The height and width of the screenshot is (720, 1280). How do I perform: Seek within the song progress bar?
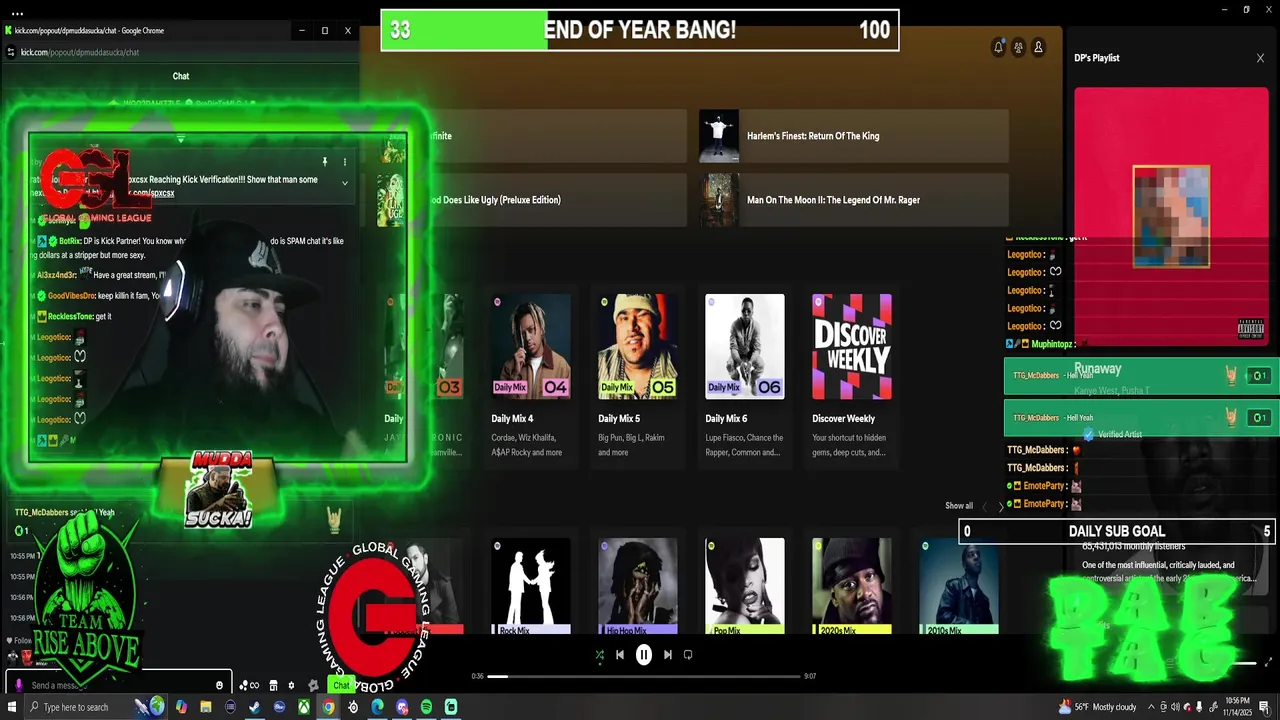pyautogui.click(x=645, y=676)
